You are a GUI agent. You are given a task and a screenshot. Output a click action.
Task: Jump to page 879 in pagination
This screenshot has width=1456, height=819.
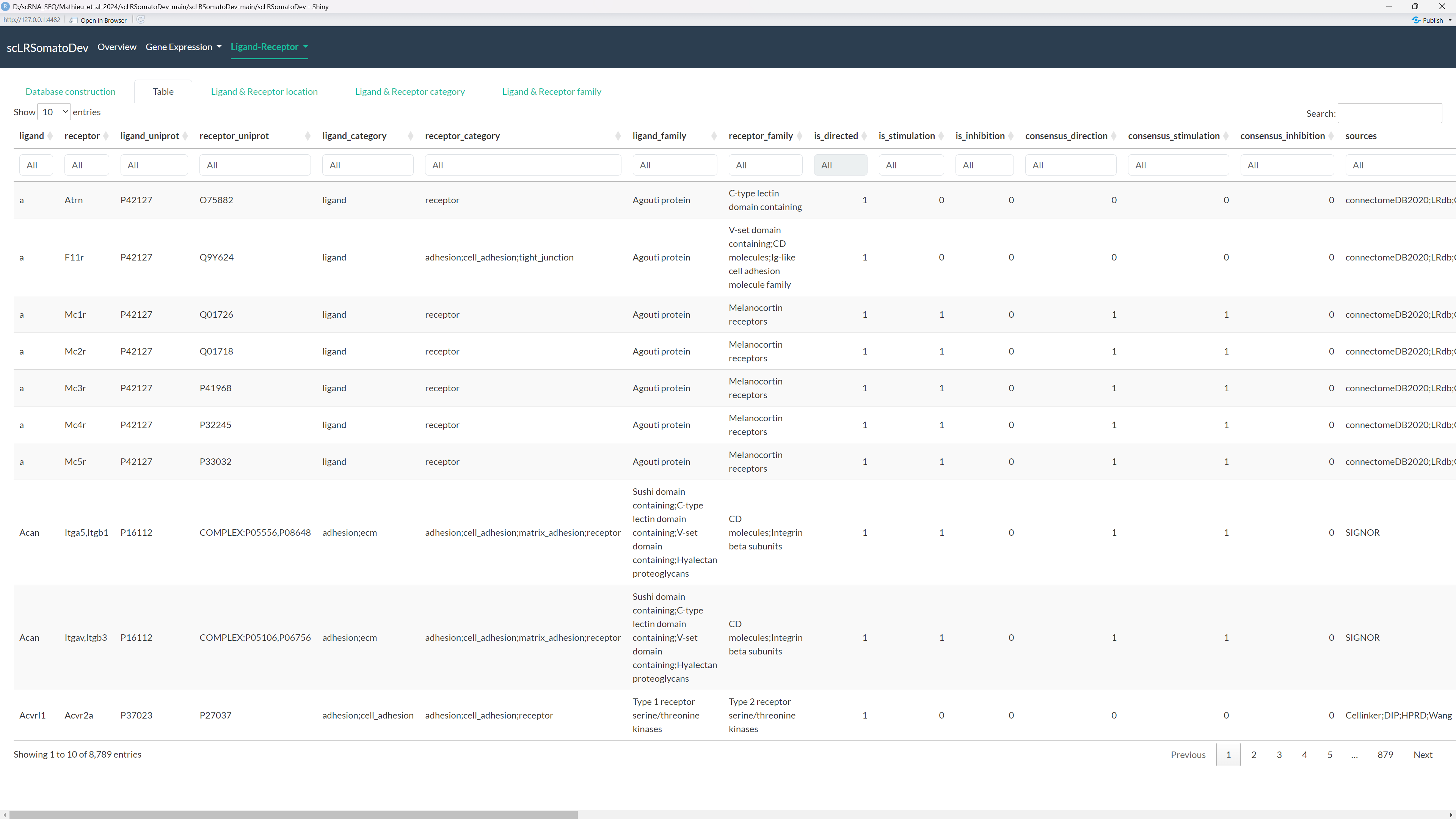[1385, 754]
